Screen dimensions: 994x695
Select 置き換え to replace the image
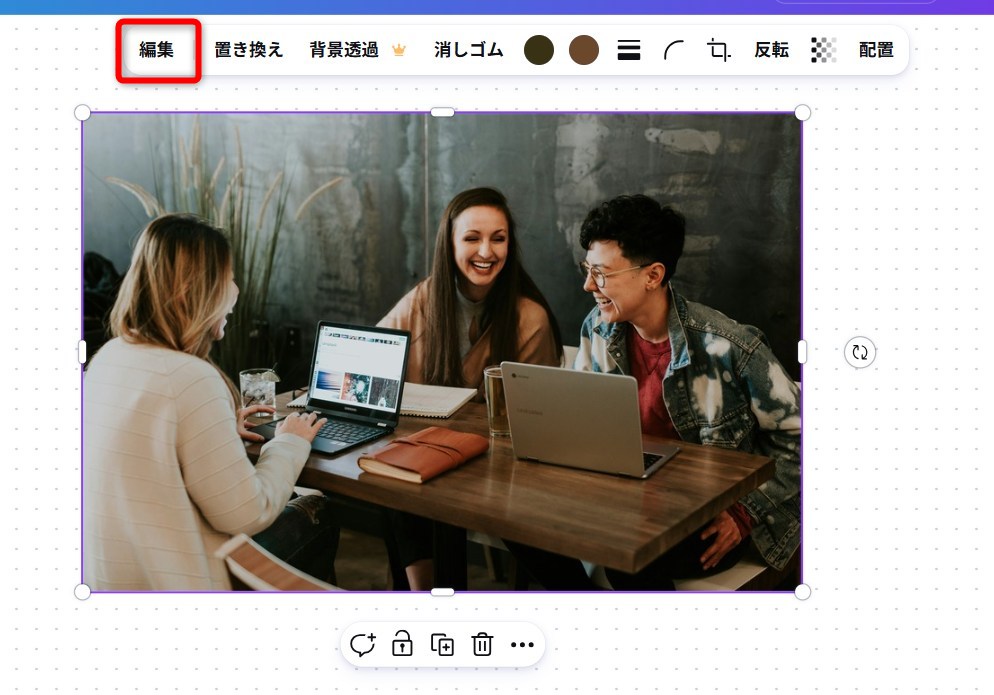point(248,49)
